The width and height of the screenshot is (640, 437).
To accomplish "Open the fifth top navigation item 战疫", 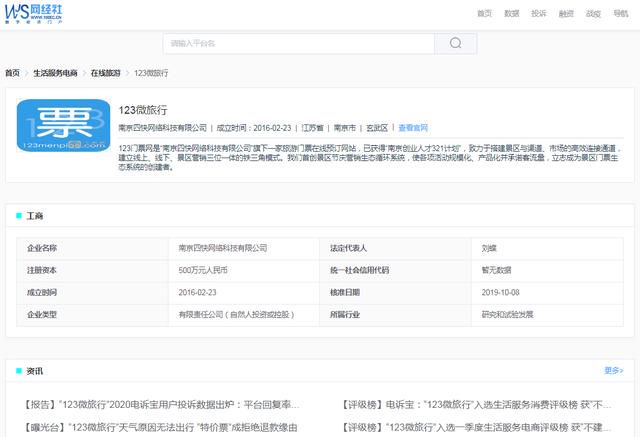I will click(593, 13).
